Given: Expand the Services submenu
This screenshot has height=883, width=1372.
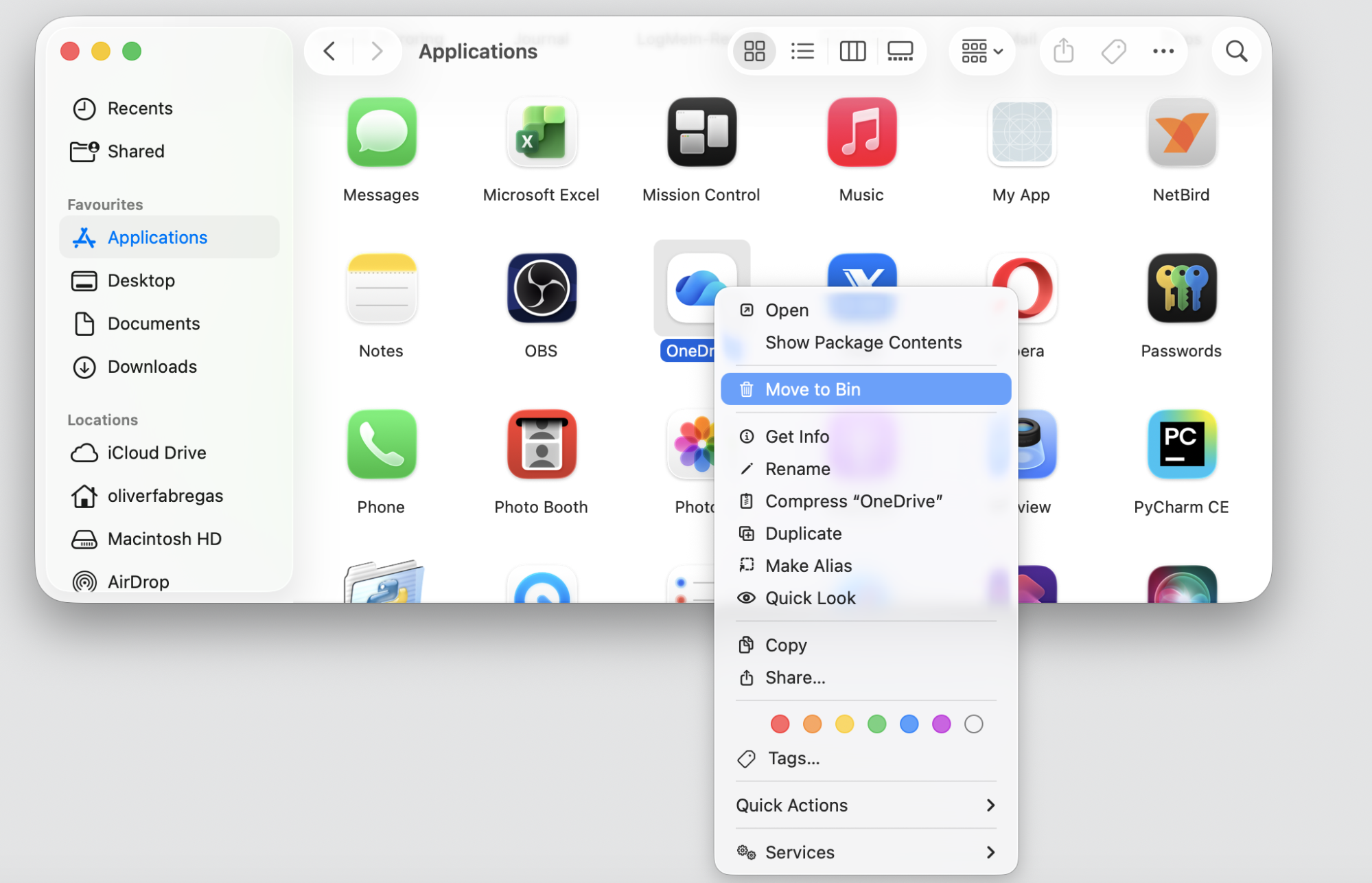Looking at the screenshot, I should [865, 853].
